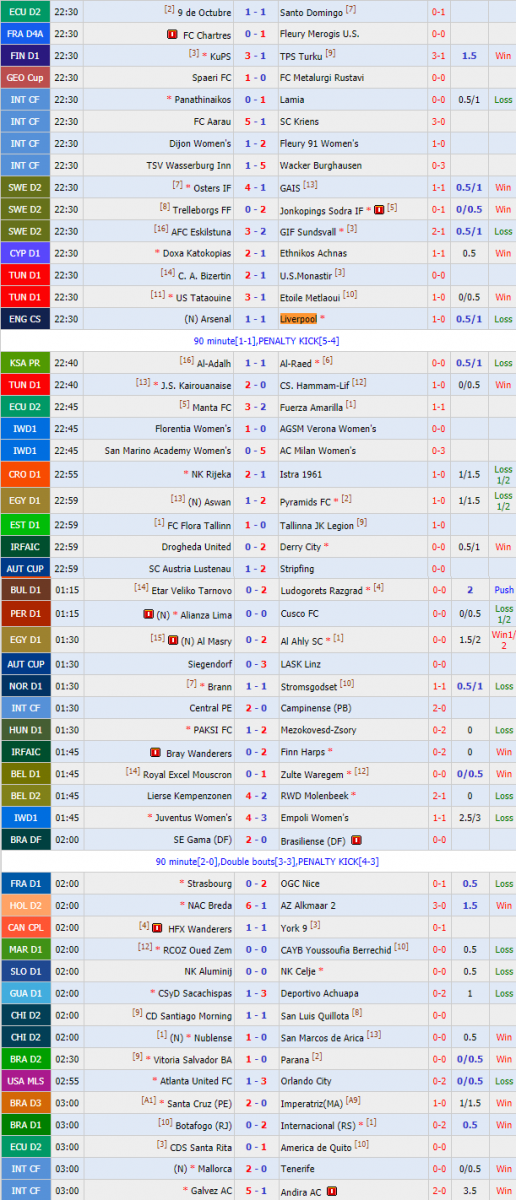
Task: Select the red card icon by HFX Wanderers
Action: (159, 928)
